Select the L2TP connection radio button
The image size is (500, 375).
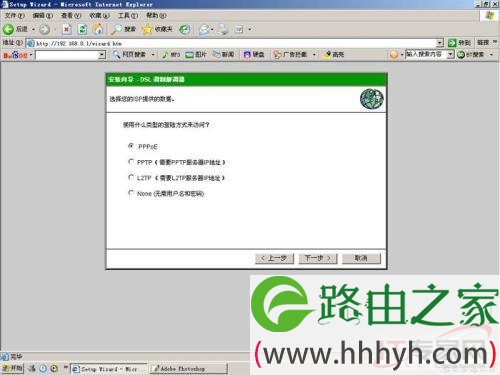click(131, 177)
